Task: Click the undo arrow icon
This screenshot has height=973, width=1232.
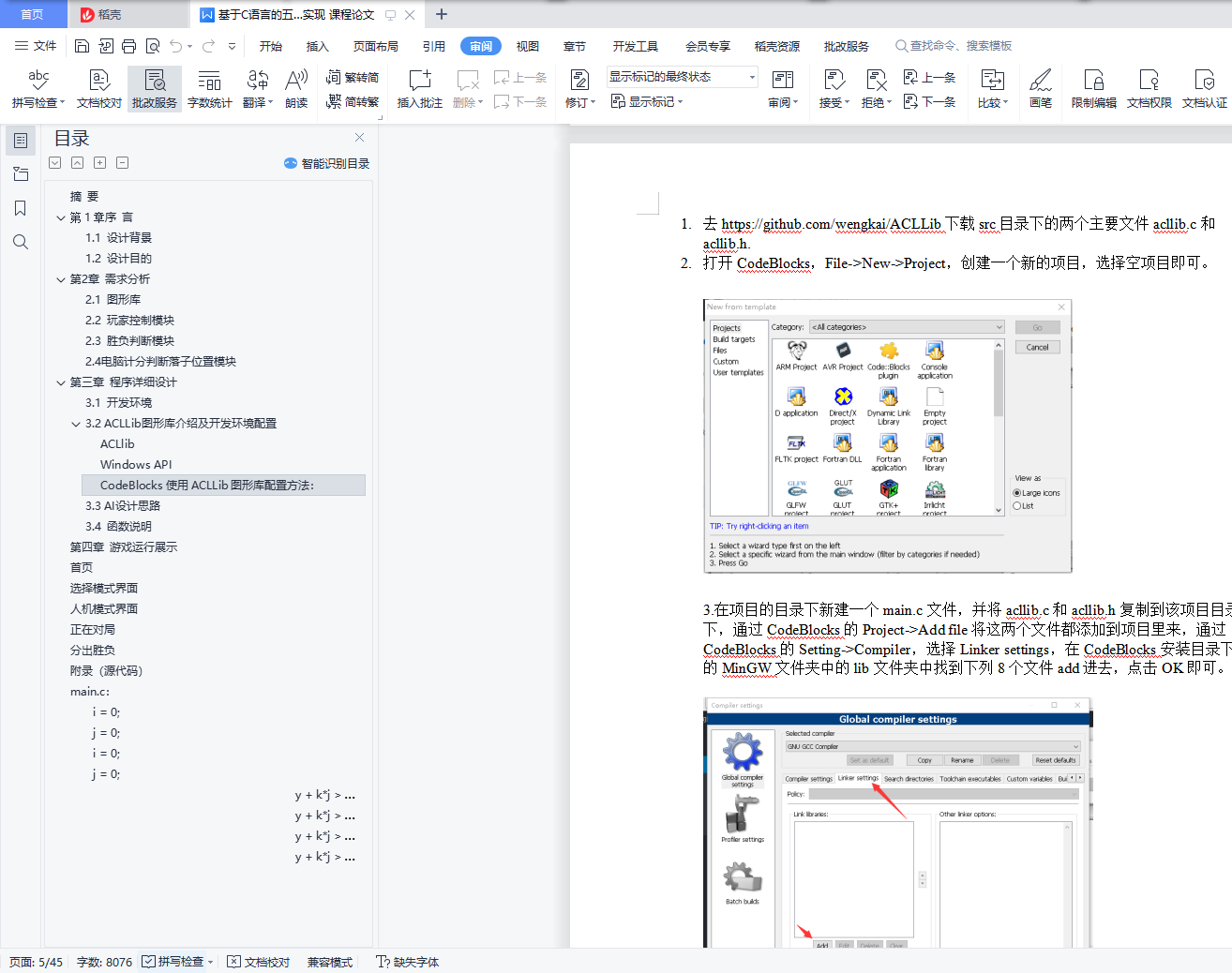Action: pyautogui.click(x=175, y=46)
